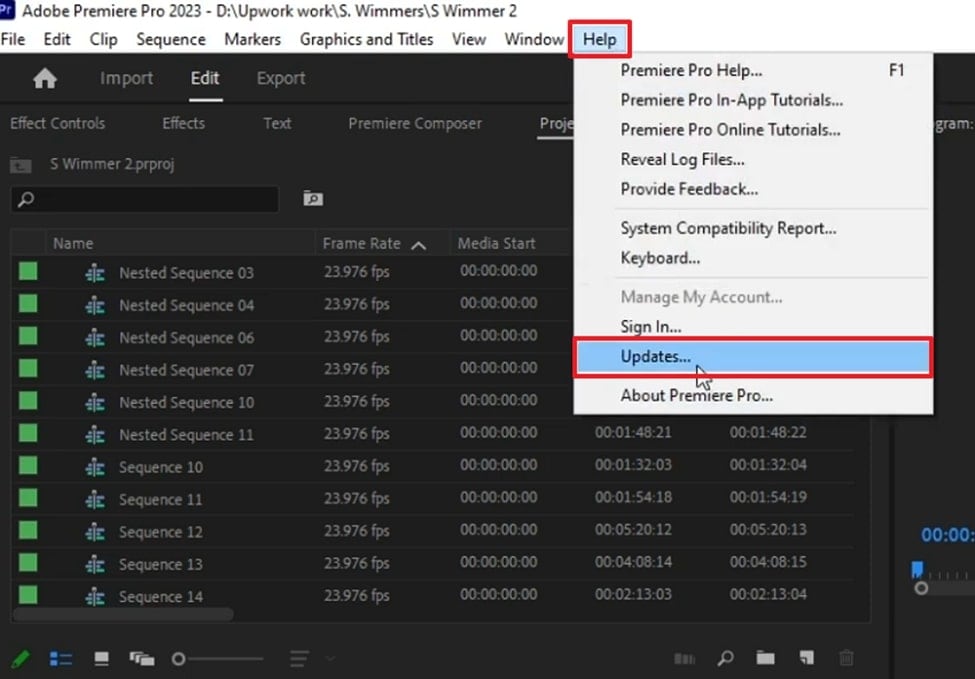Click the find-bin folder icon beside search
The width and height of the screenshot is (975, 679).
(313, 198)
